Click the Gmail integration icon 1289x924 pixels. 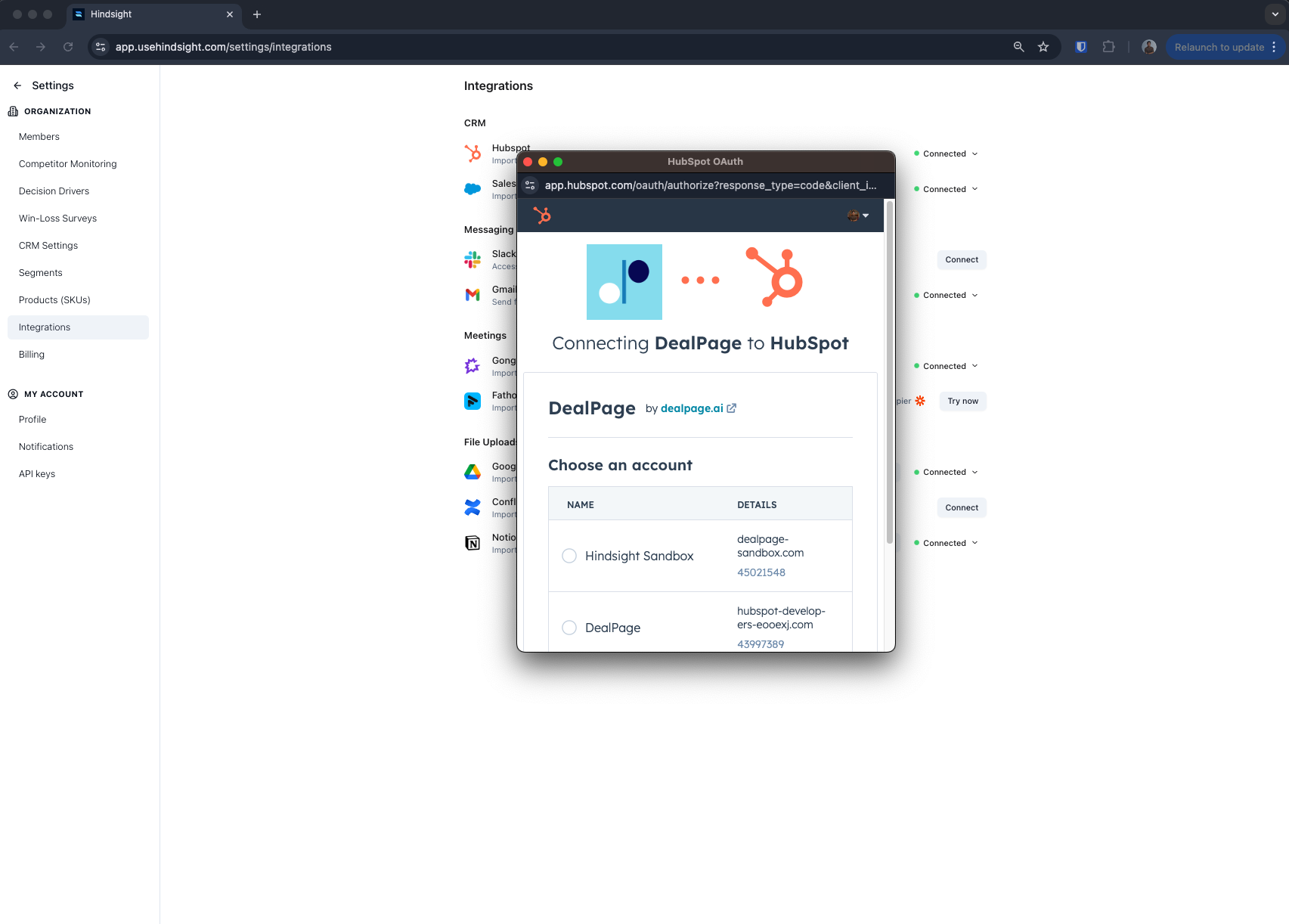[x=473, y=295]
